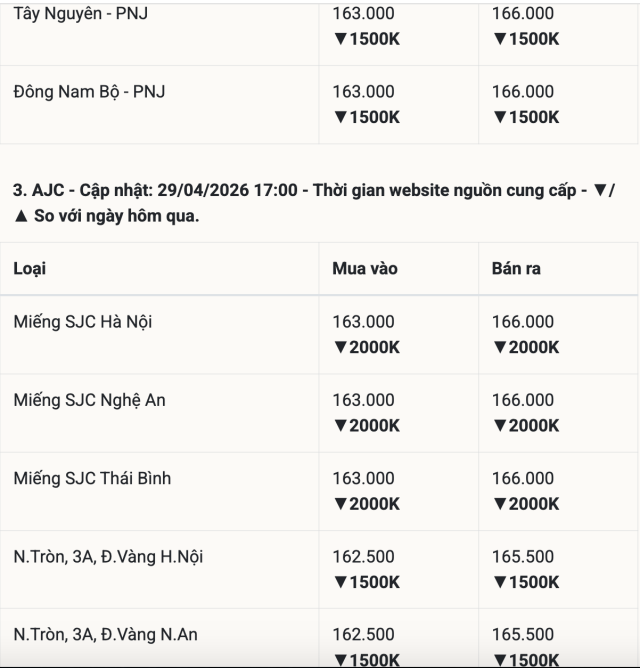The image size is (640, 668).
Task: Click ▼1500K change under Tây Nguyên sell price
Action: point(525,39)
